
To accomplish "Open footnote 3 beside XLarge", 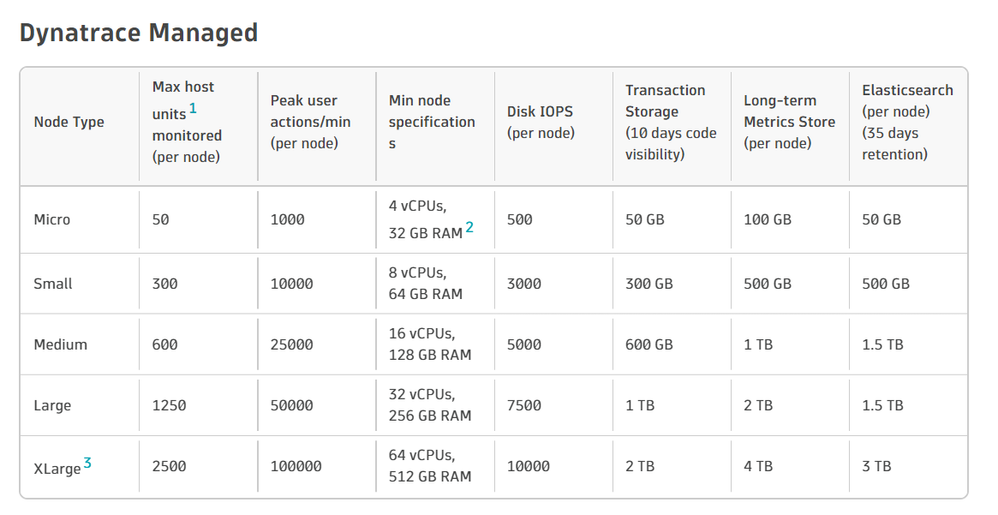I will tap(88, 462).
